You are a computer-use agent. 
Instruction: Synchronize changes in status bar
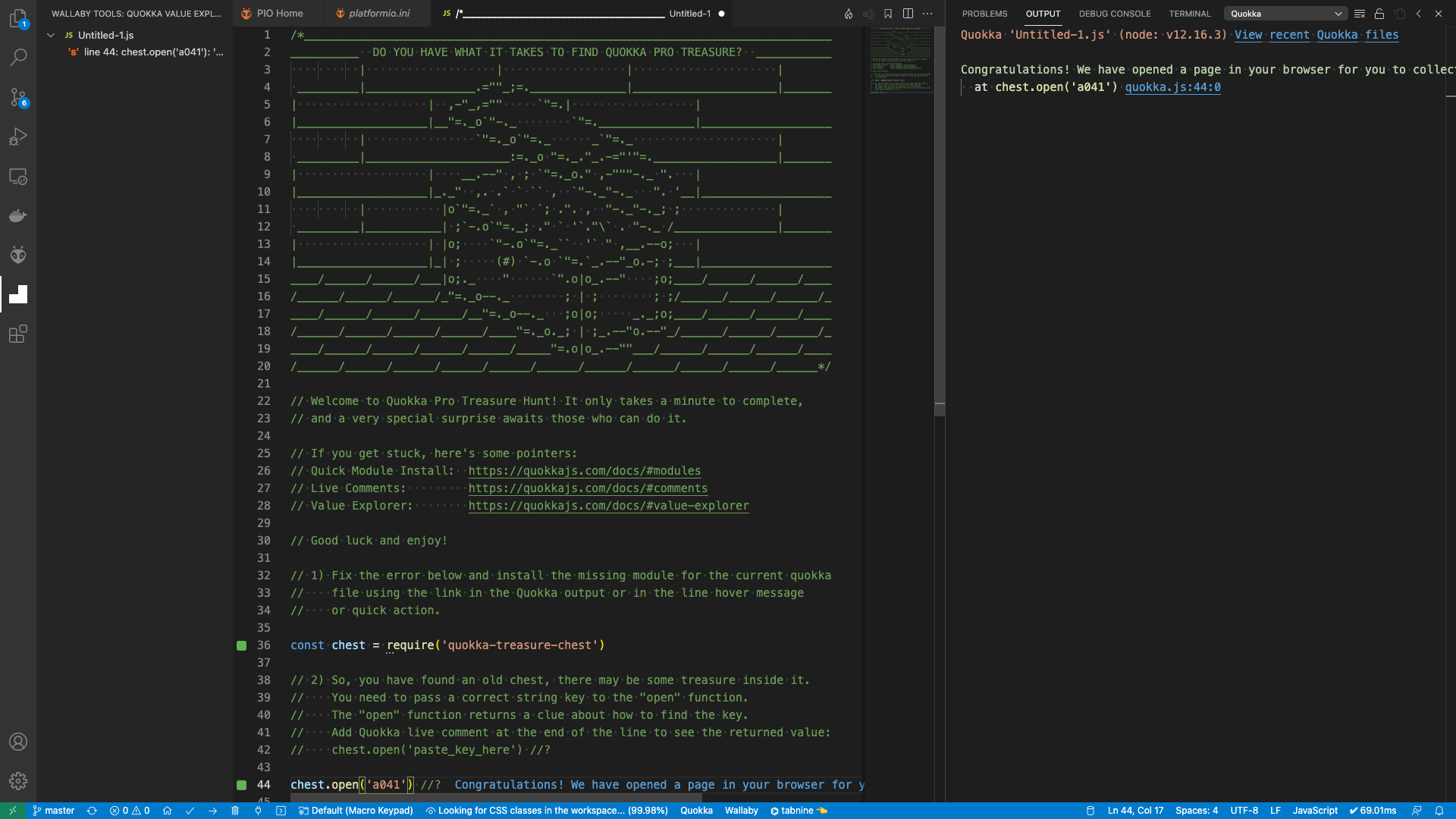(92, 811)
